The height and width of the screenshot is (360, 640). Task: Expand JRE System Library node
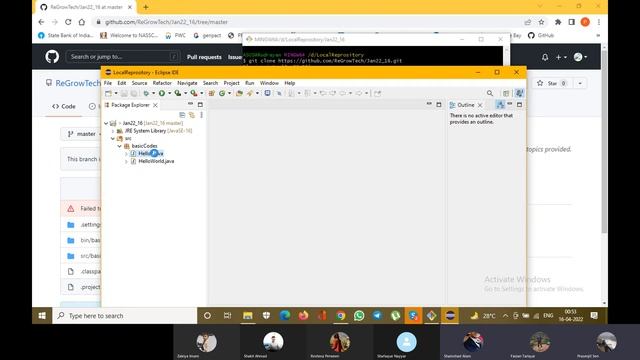113,131
